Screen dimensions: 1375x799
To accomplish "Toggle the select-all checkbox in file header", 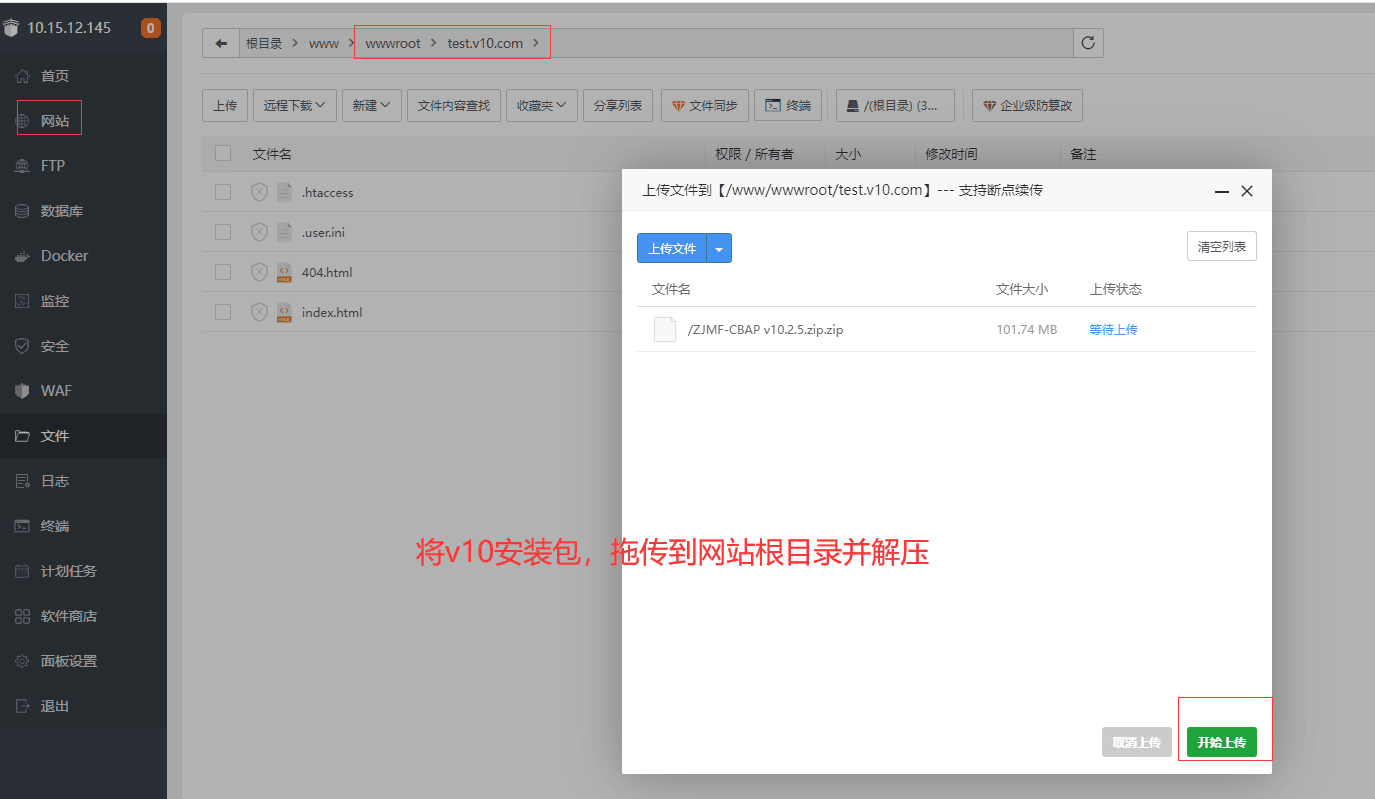I will [x=223, y=153].
